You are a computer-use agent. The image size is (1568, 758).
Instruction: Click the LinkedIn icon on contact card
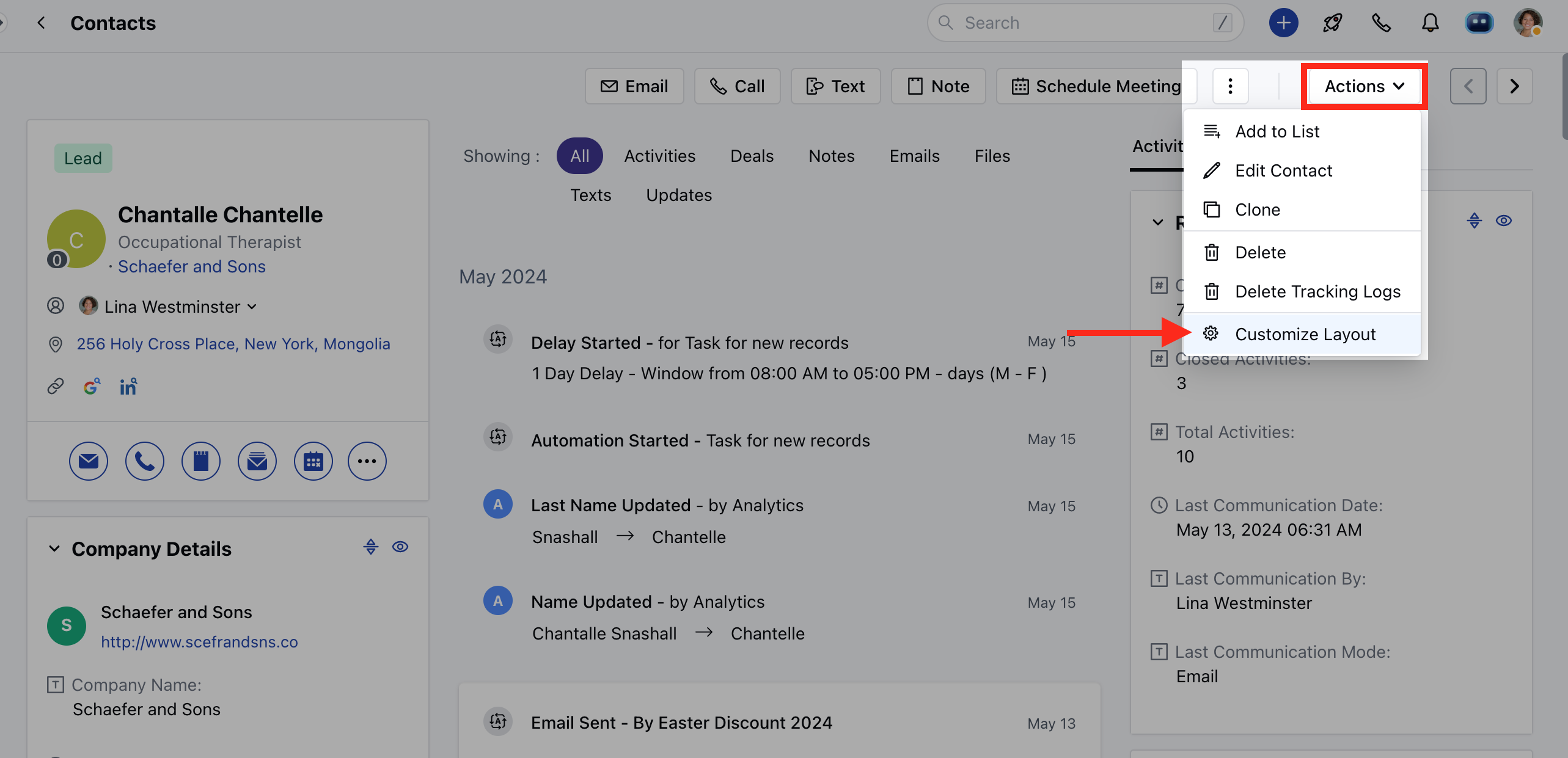pos(128,387)
